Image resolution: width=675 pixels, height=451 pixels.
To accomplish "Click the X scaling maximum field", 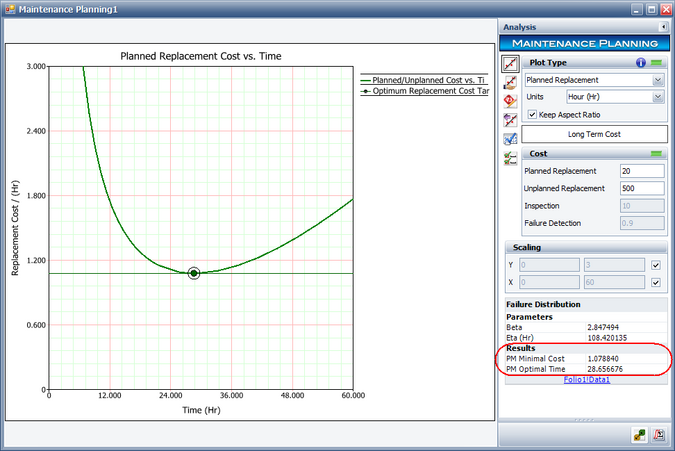I will pos(614,282).
